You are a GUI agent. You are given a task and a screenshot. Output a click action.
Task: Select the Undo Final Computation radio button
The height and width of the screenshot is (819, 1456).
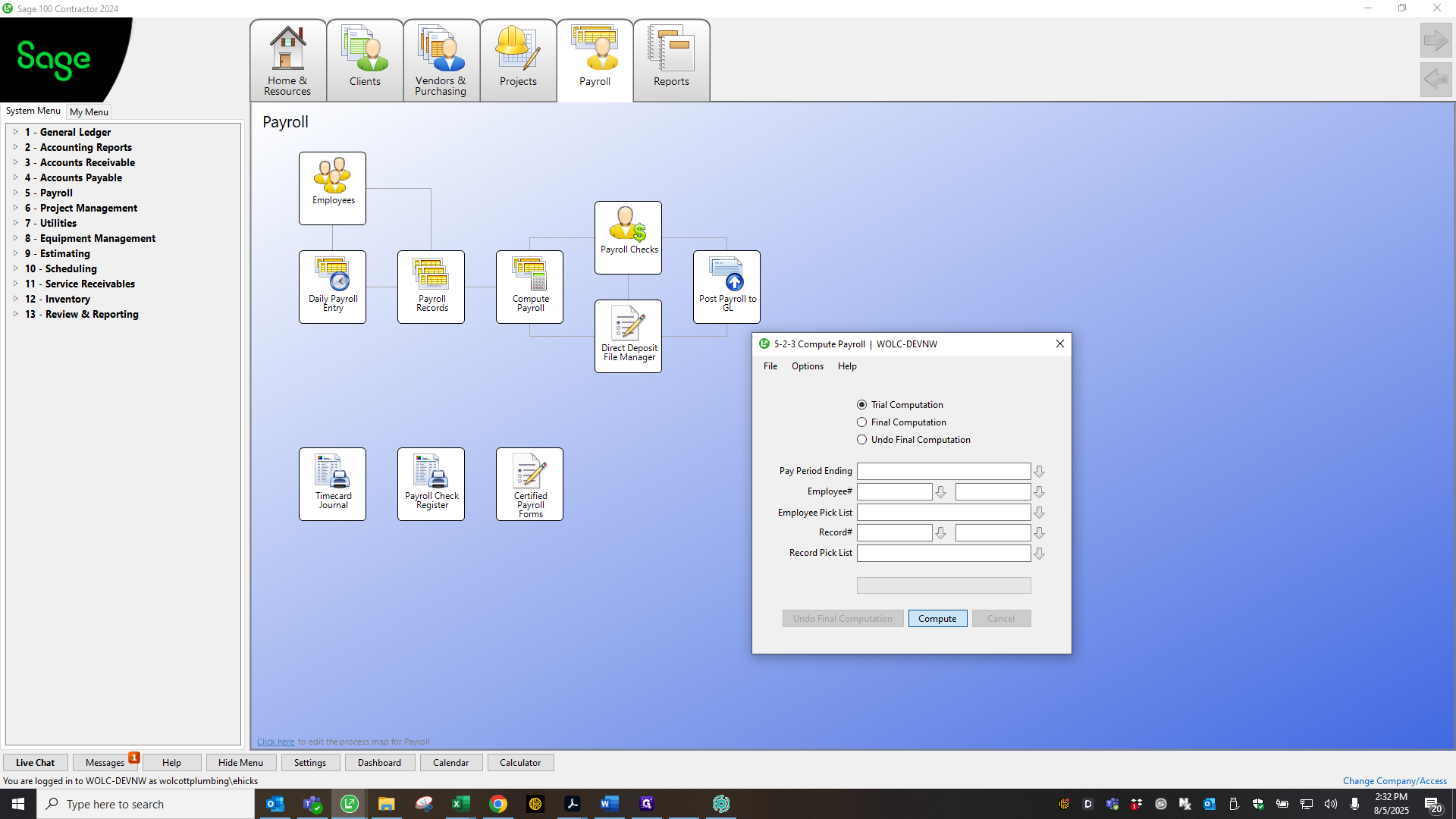pos(861,440)
